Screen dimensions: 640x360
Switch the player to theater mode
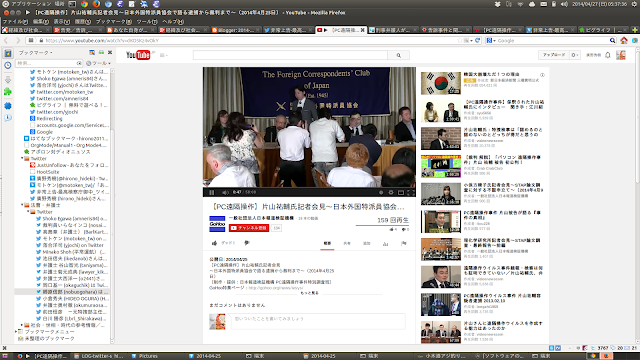[x=401, y=192]
